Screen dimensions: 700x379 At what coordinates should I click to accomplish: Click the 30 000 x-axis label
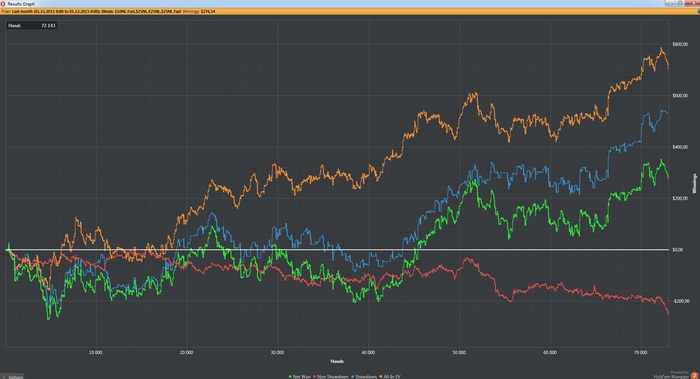click(x=277, y=352)
